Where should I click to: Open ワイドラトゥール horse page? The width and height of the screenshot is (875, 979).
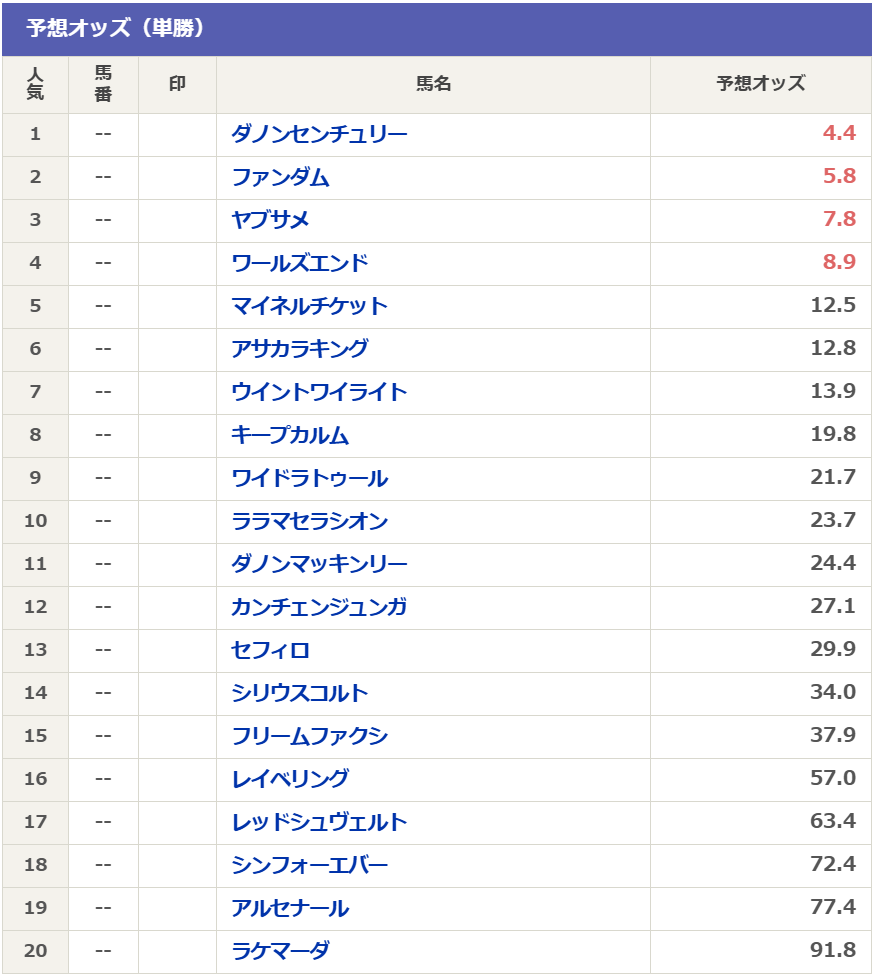309,478
